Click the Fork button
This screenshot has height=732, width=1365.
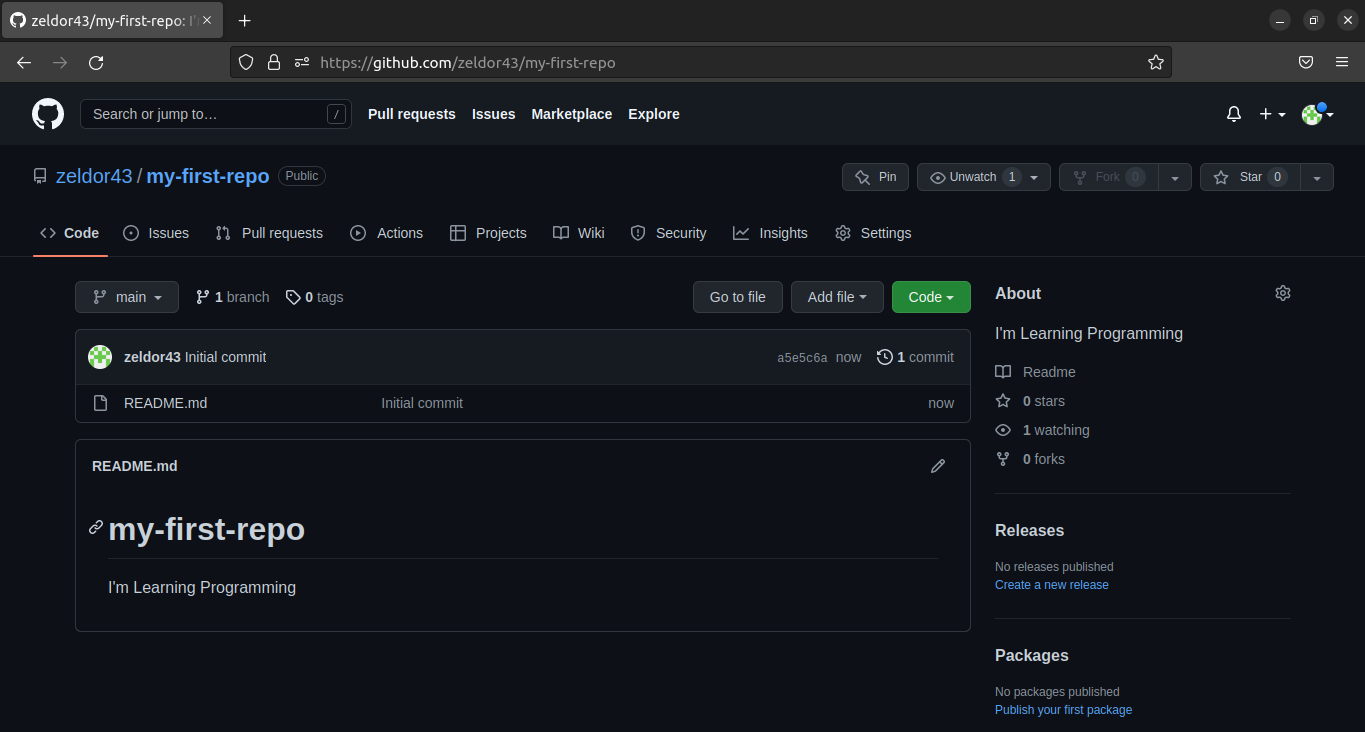(x=1108, y=177)
